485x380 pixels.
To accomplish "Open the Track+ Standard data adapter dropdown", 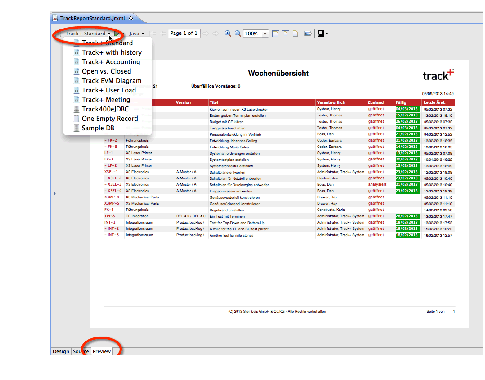I will point(88,34).
